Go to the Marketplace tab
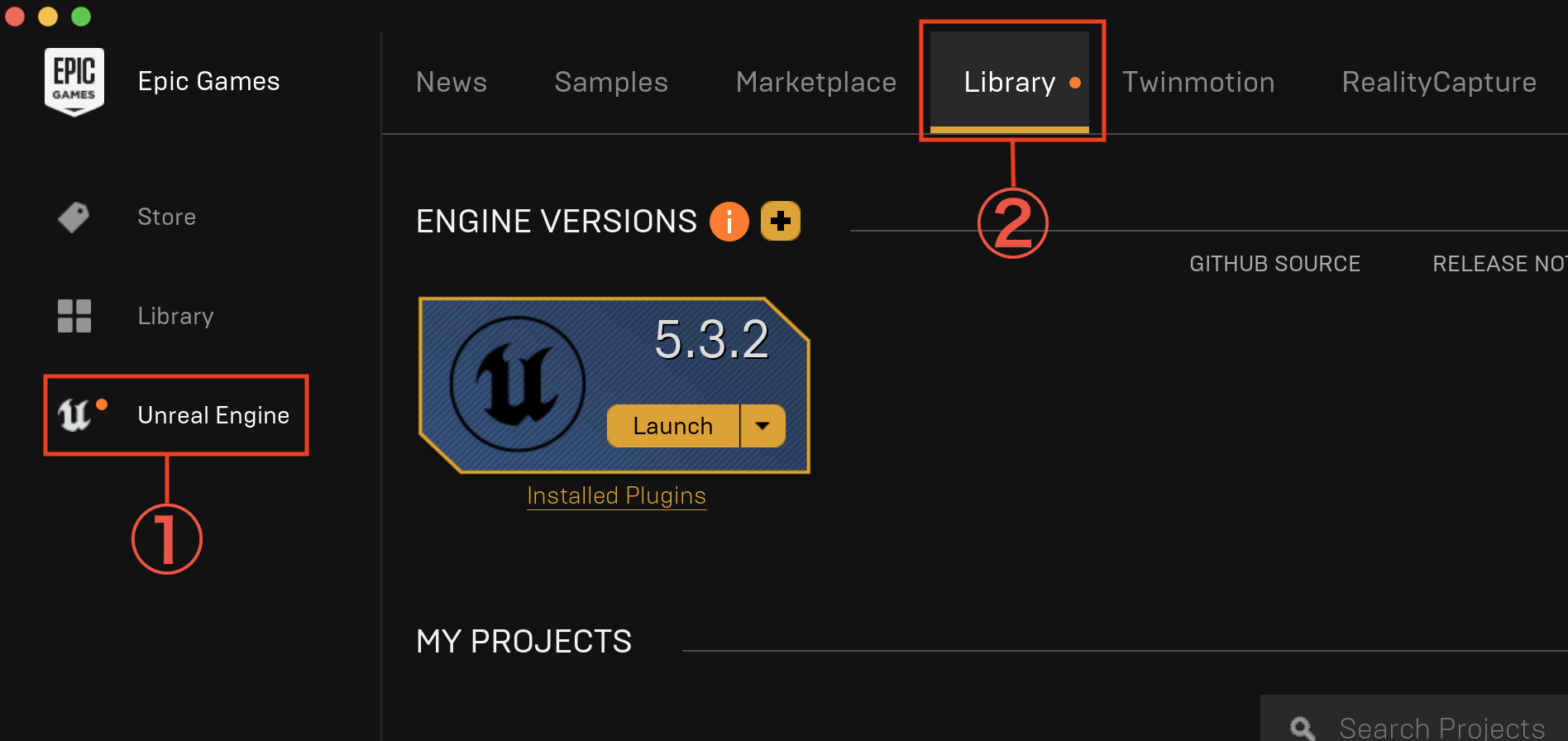The image size is (1568, 741). tap(816, 82)
